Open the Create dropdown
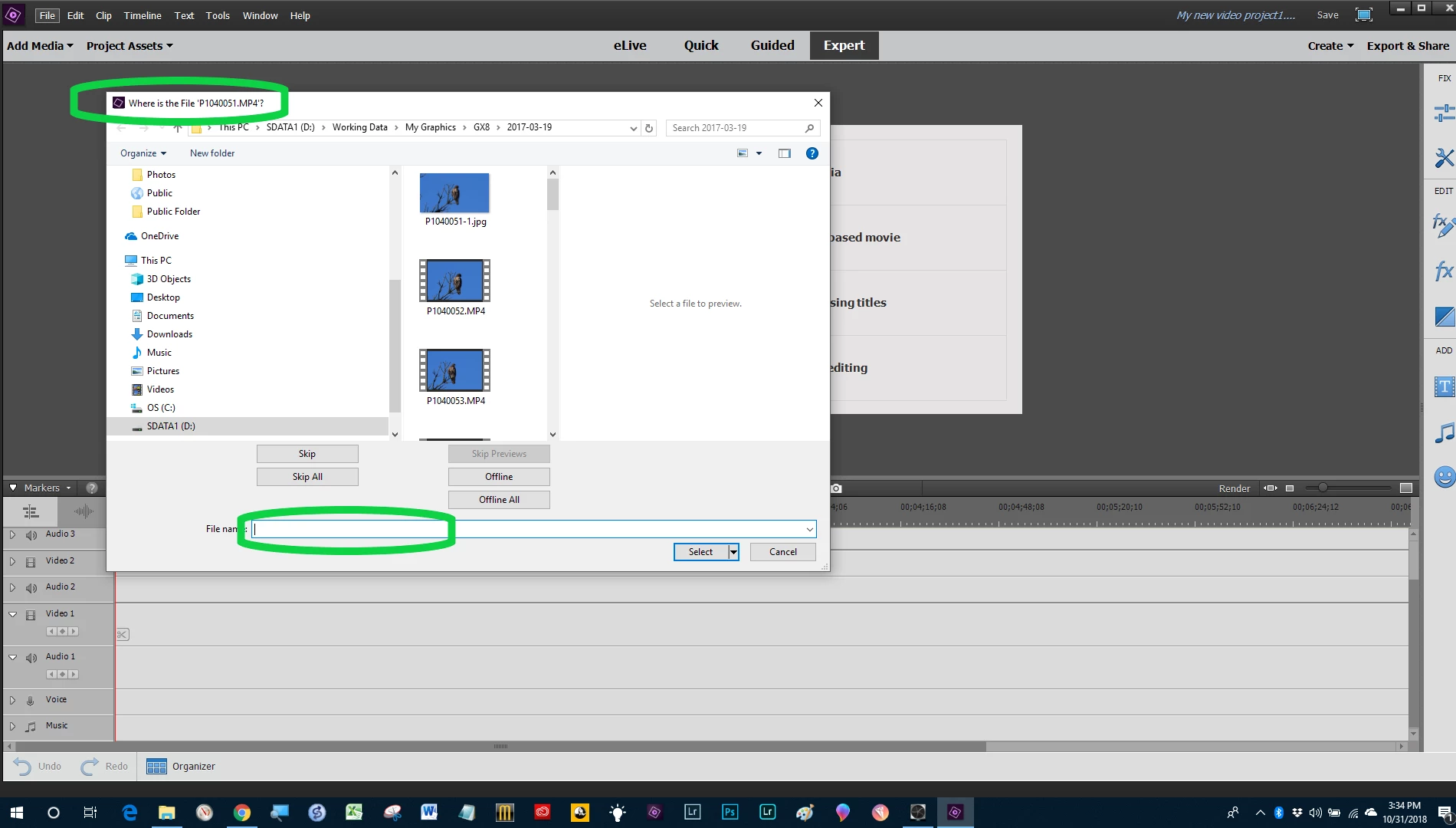The width and height of the screenshot is (1456, 828). [1330, 46]
